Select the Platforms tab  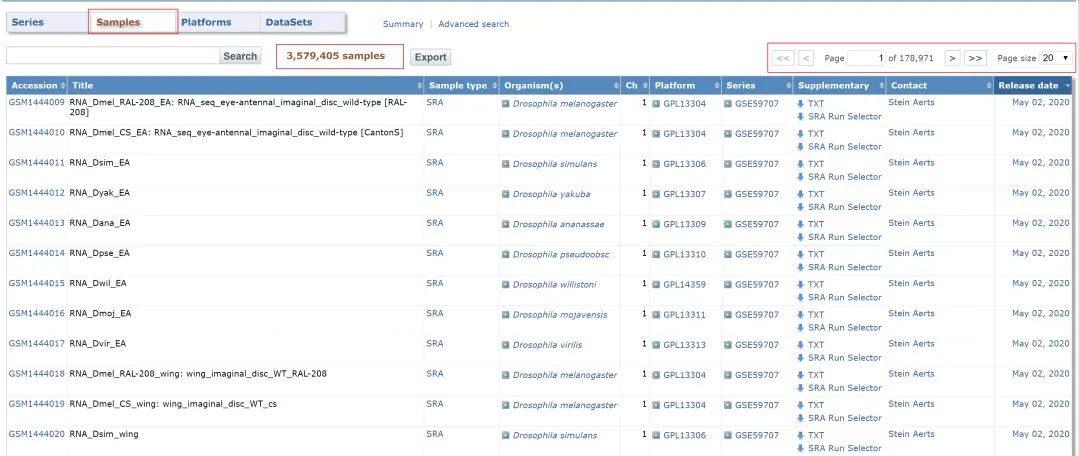pyautogui.click(x=206, y=22)
